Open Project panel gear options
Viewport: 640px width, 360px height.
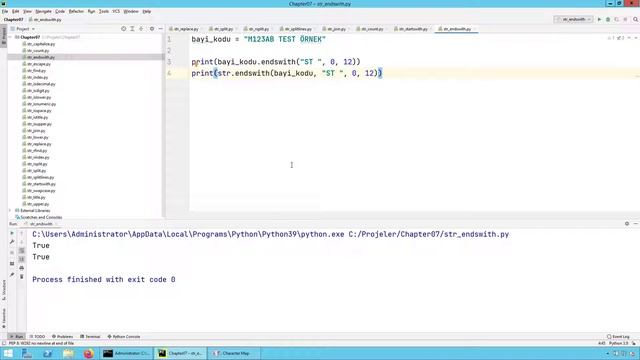[152, 29]
